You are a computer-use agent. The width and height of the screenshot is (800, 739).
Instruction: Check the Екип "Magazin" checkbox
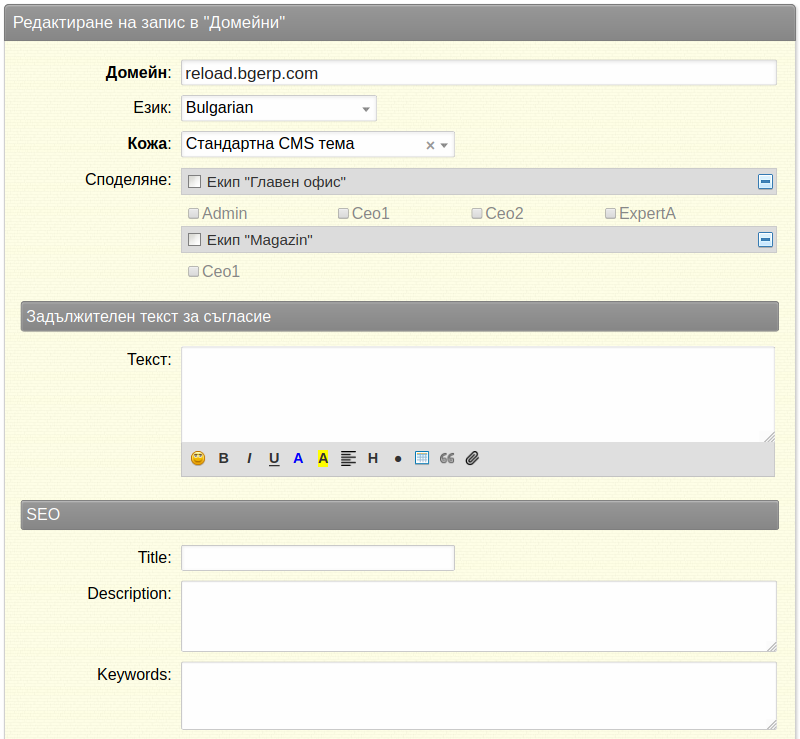tap(194, 240)
